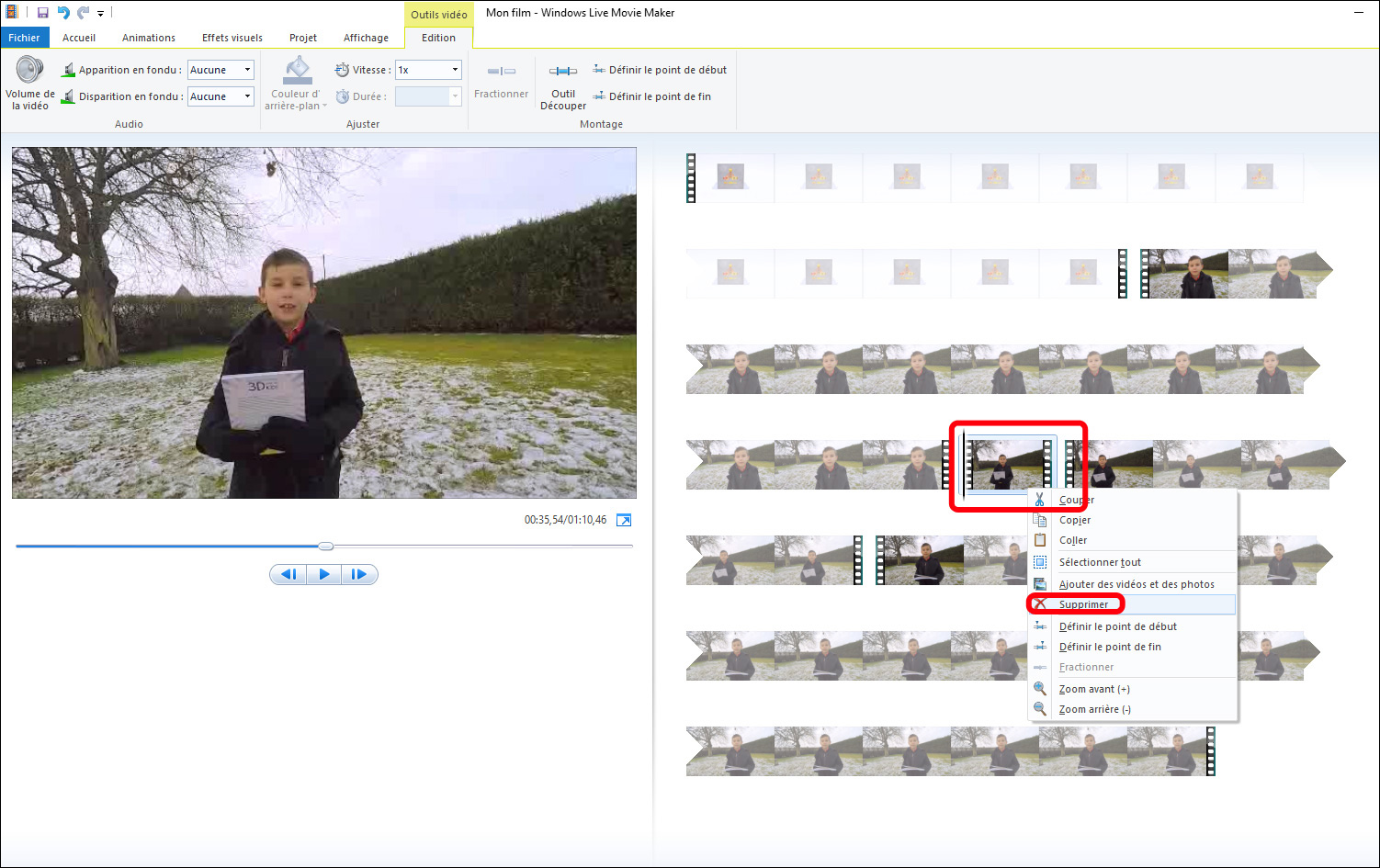The width and height of the screenshot is (1380, 868).
Task: Switch to the Animations tab
Action: 148,38
